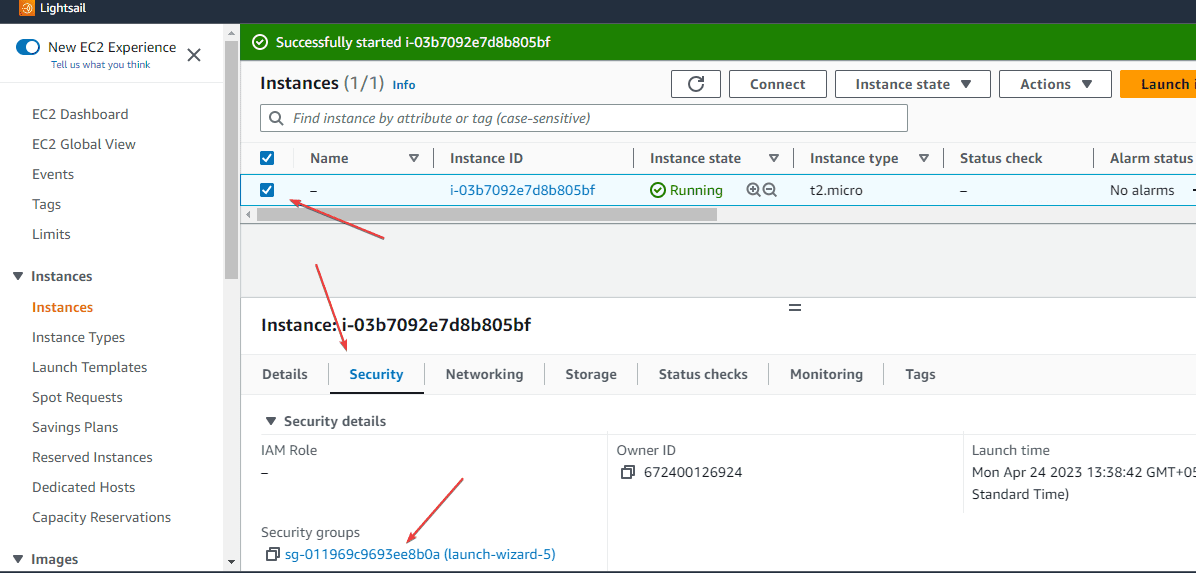Select the Security tab
1196x573 pixels.
point(376,375)
